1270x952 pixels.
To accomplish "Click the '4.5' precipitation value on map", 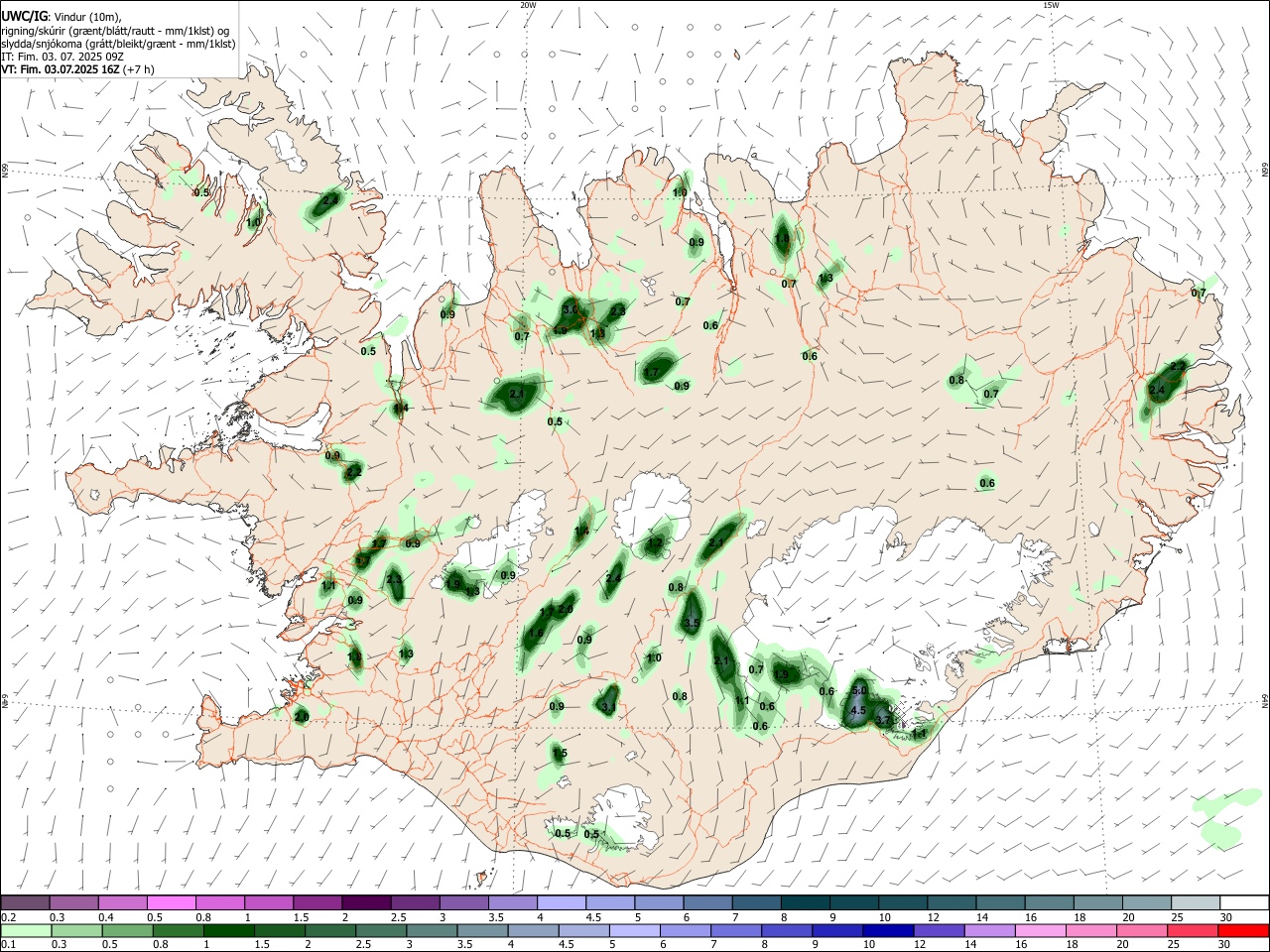I will point(858,711).
